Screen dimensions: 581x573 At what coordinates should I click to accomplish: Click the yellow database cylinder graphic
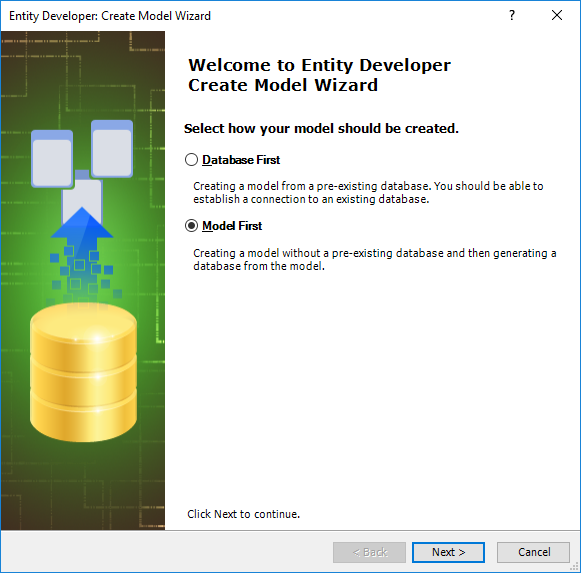[x=83, y=372]
